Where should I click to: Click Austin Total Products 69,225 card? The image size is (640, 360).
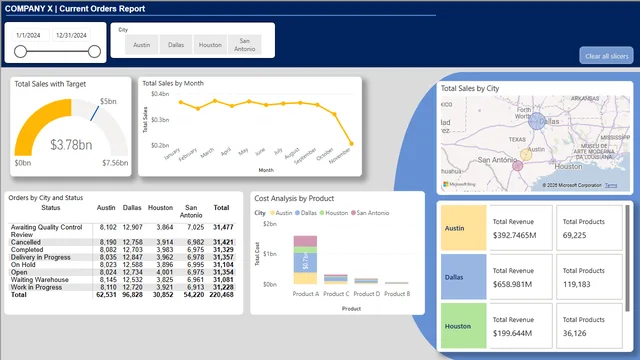pos(589,228)
